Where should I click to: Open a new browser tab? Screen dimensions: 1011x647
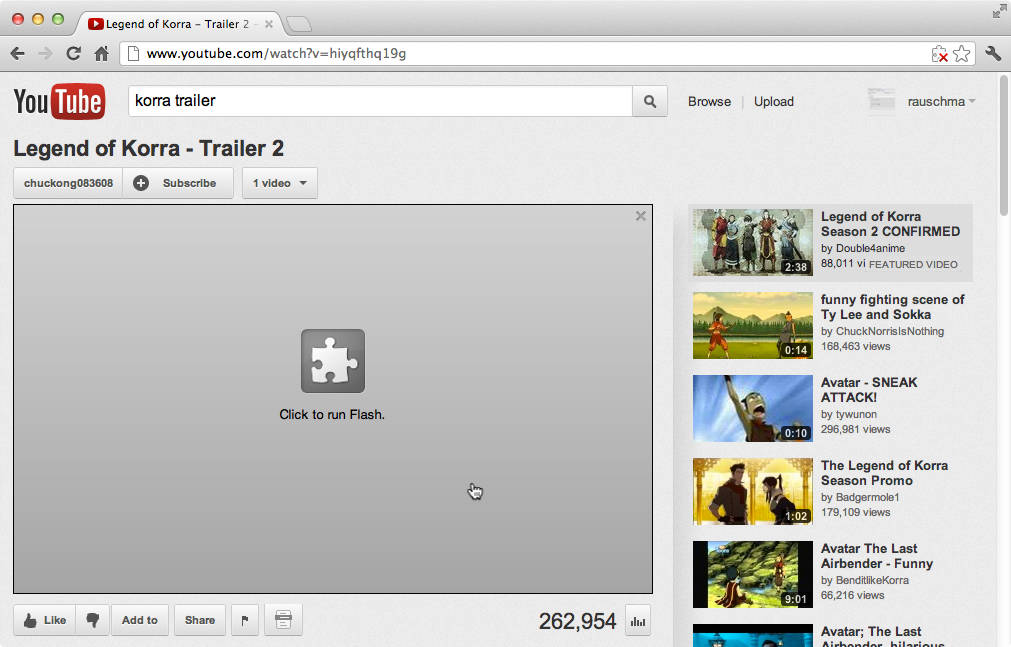[x=299, y=25]
